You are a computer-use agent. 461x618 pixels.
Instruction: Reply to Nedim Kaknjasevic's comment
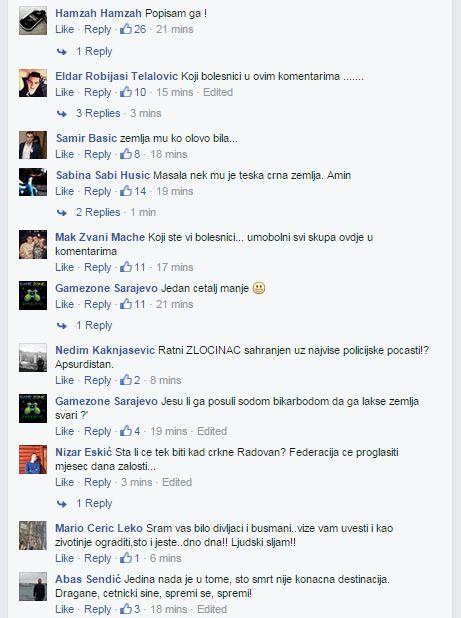click(98, 380)
